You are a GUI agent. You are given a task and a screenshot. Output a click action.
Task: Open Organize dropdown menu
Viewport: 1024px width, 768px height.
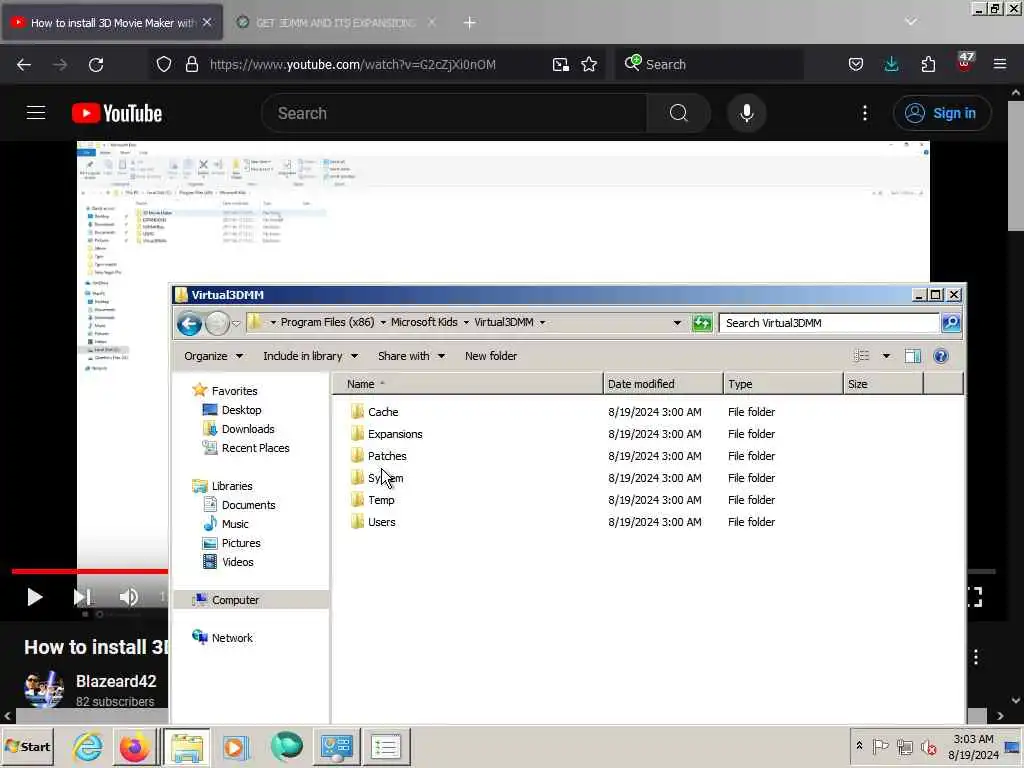coord(213,356)
